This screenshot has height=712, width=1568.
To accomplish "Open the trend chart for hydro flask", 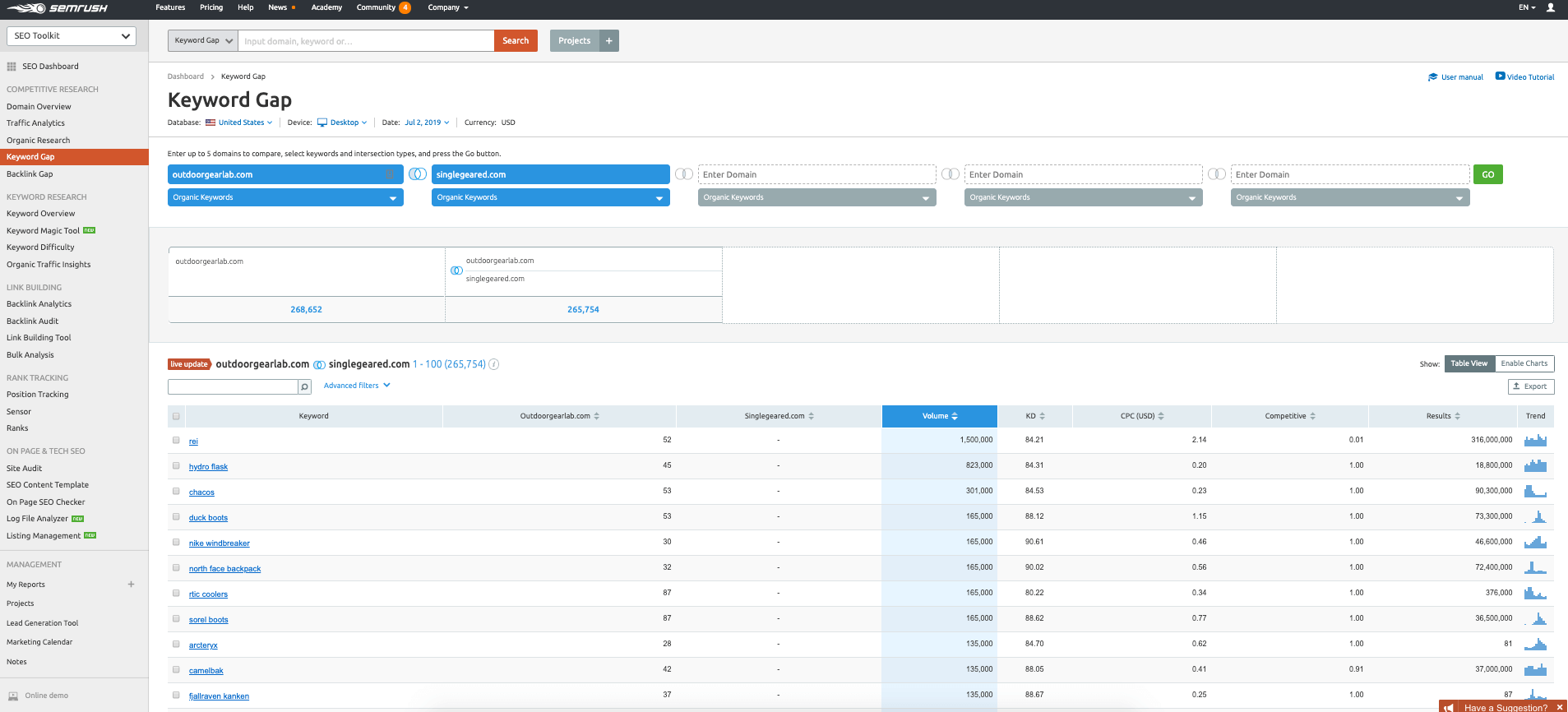I will [1535, 466].
